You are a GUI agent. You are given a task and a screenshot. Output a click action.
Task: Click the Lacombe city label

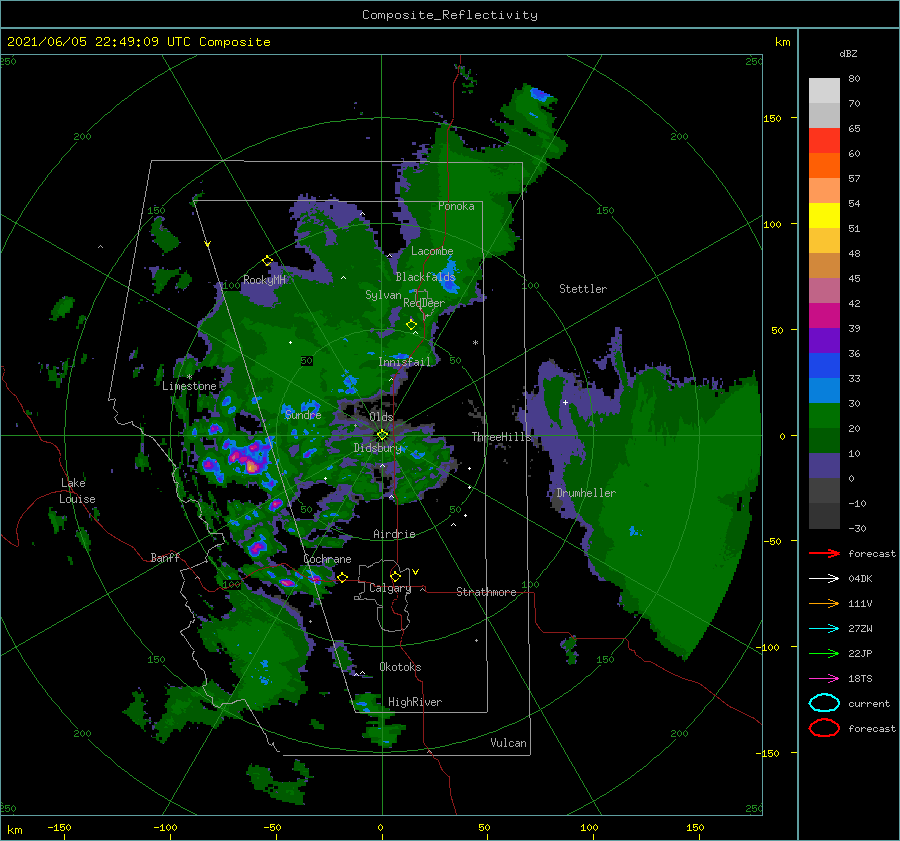click(x=432, y=251)
